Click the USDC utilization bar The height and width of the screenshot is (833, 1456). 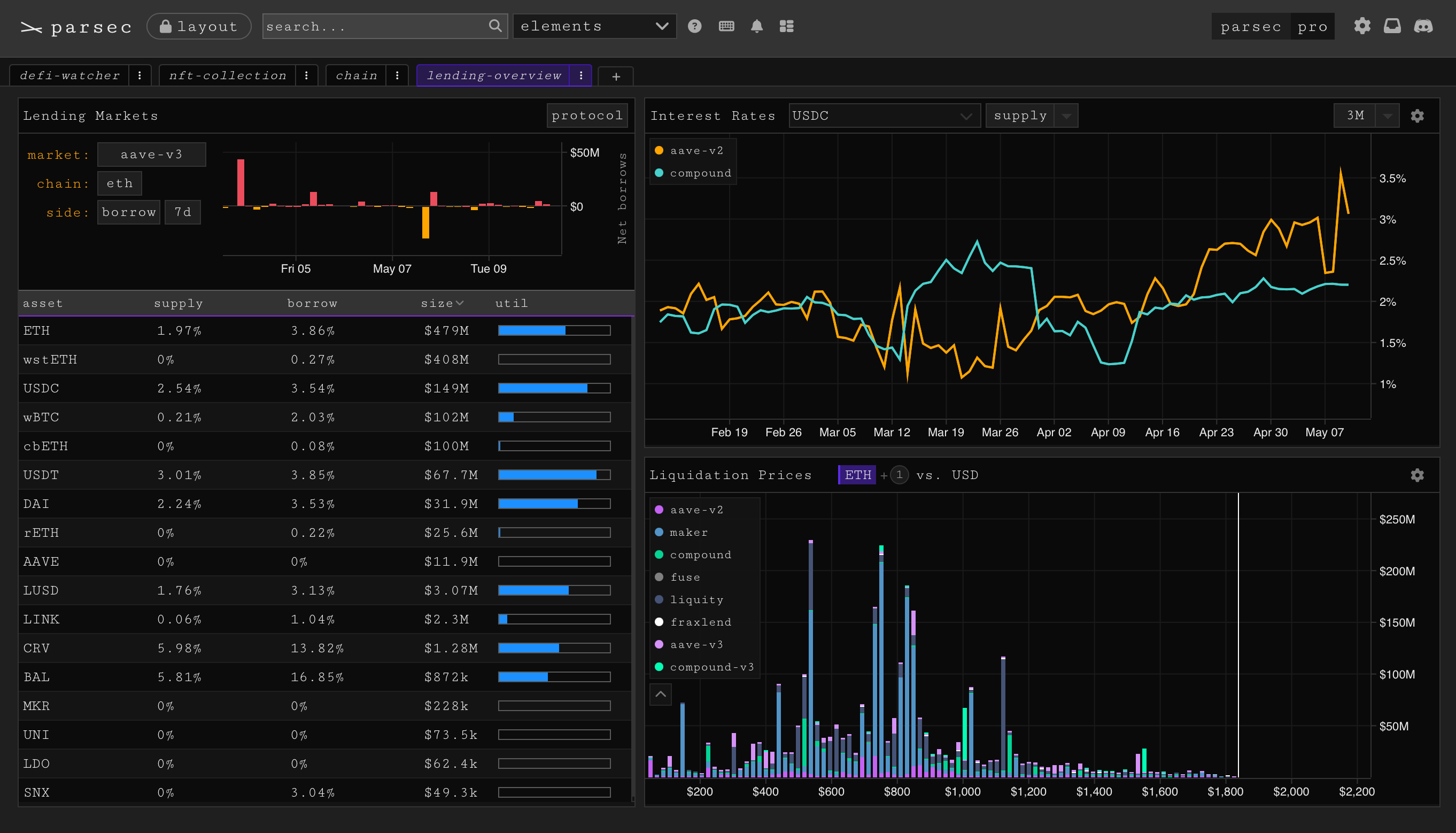tap(554, 389)
